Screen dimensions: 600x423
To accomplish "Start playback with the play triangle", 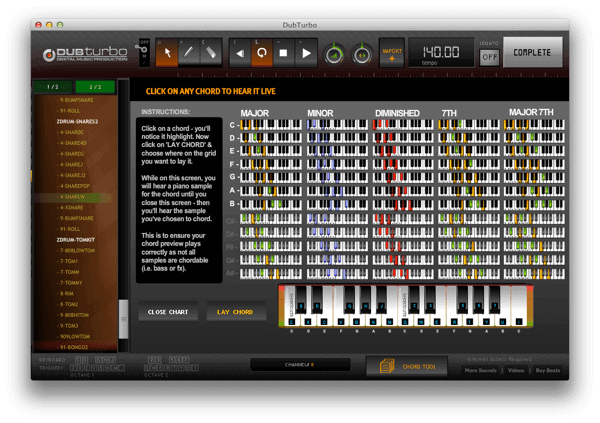I will pyautogui.click(x=306, y=53).
